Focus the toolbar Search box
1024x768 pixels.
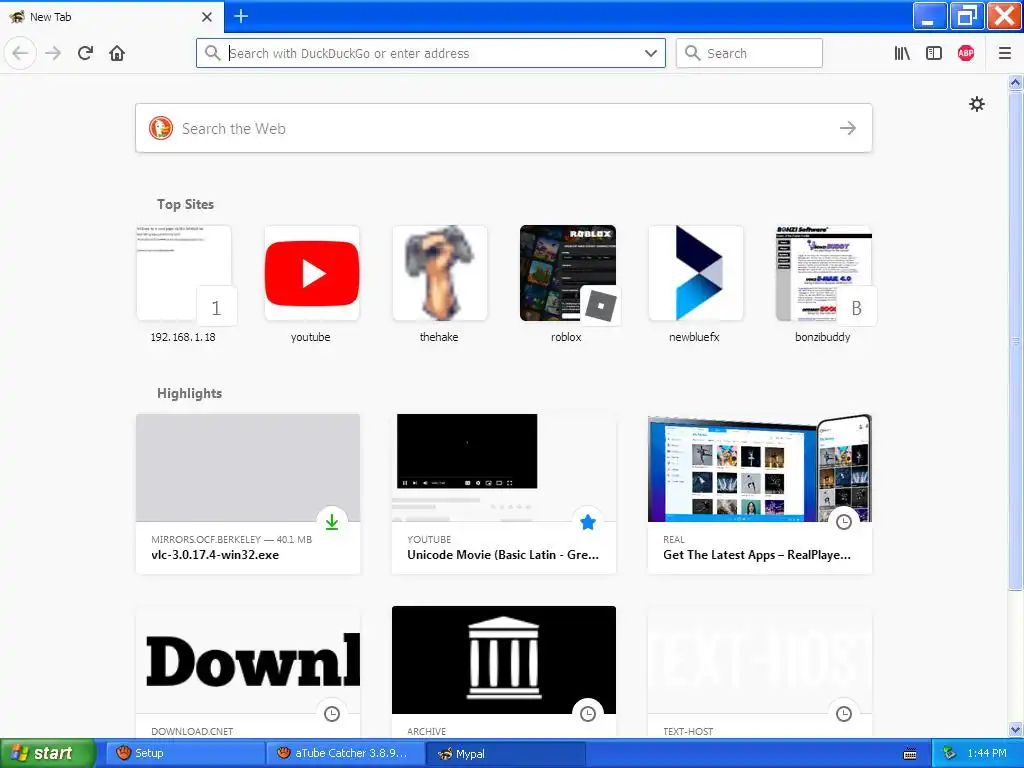(x=749, y=53)
